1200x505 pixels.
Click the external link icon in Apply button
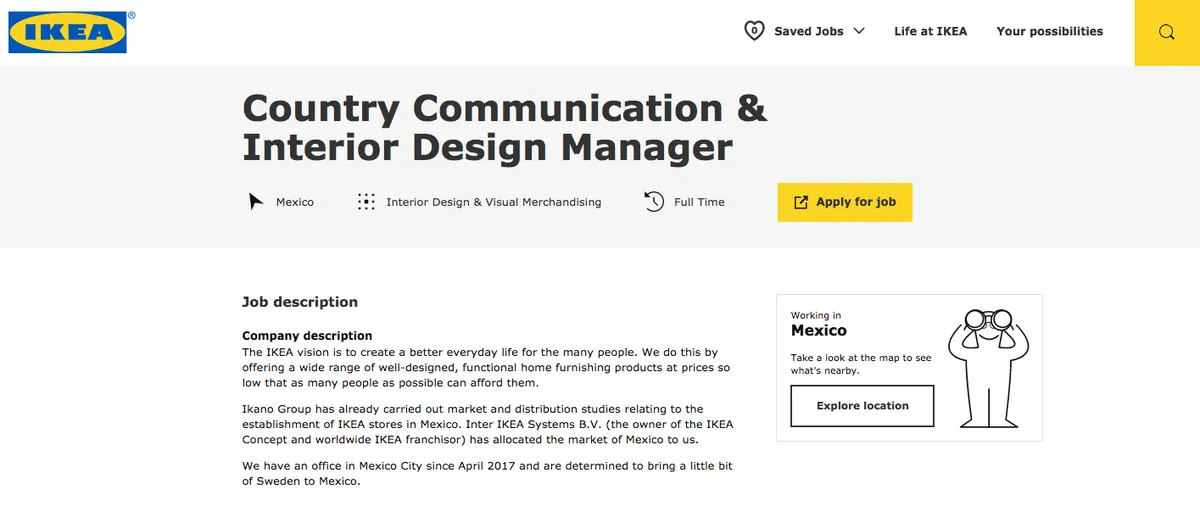click(800, 202)
